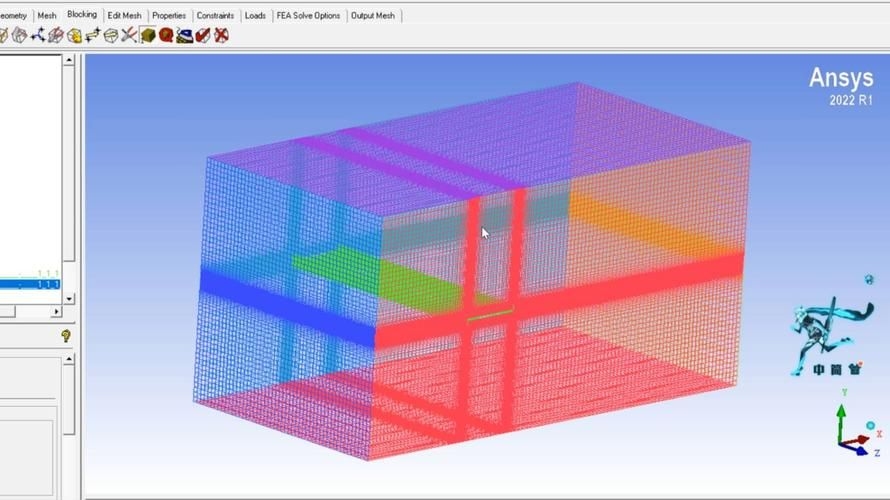Screen dimensions: 890x500
Task: Open the Constraints tab
Action: 215,16
